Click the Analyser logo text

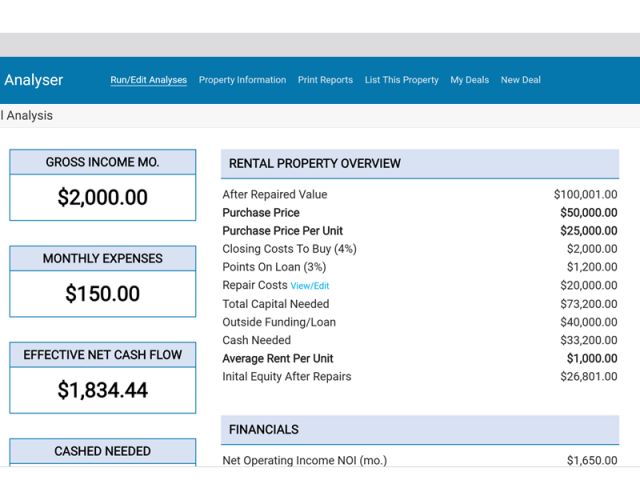[x=33, y=80]
